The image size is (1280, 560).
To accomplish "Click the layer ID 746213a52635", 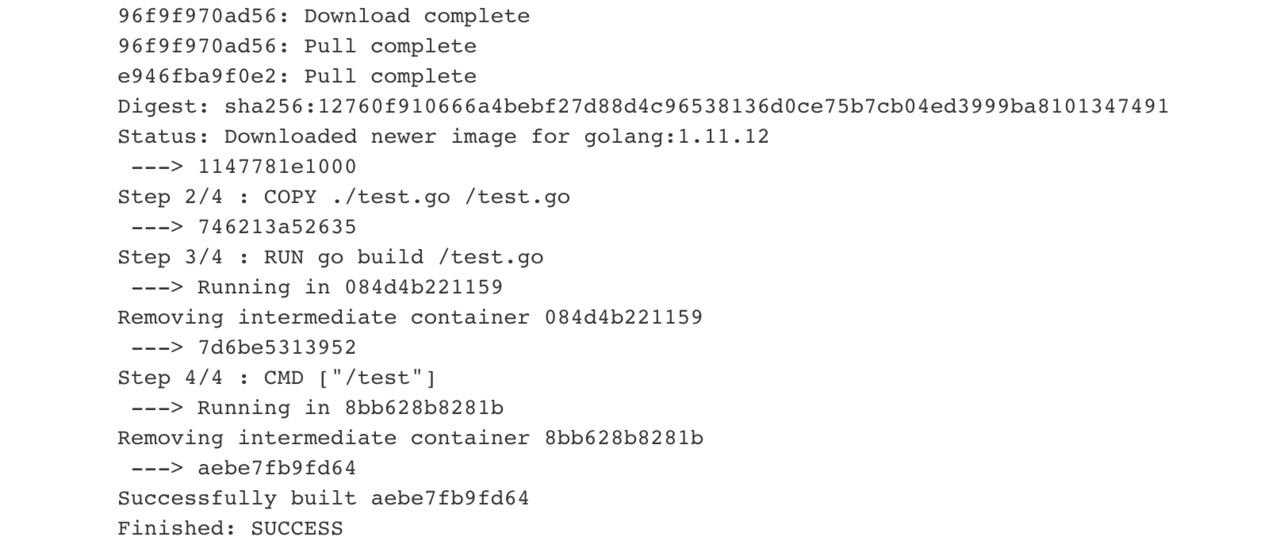I will (277, 227).
